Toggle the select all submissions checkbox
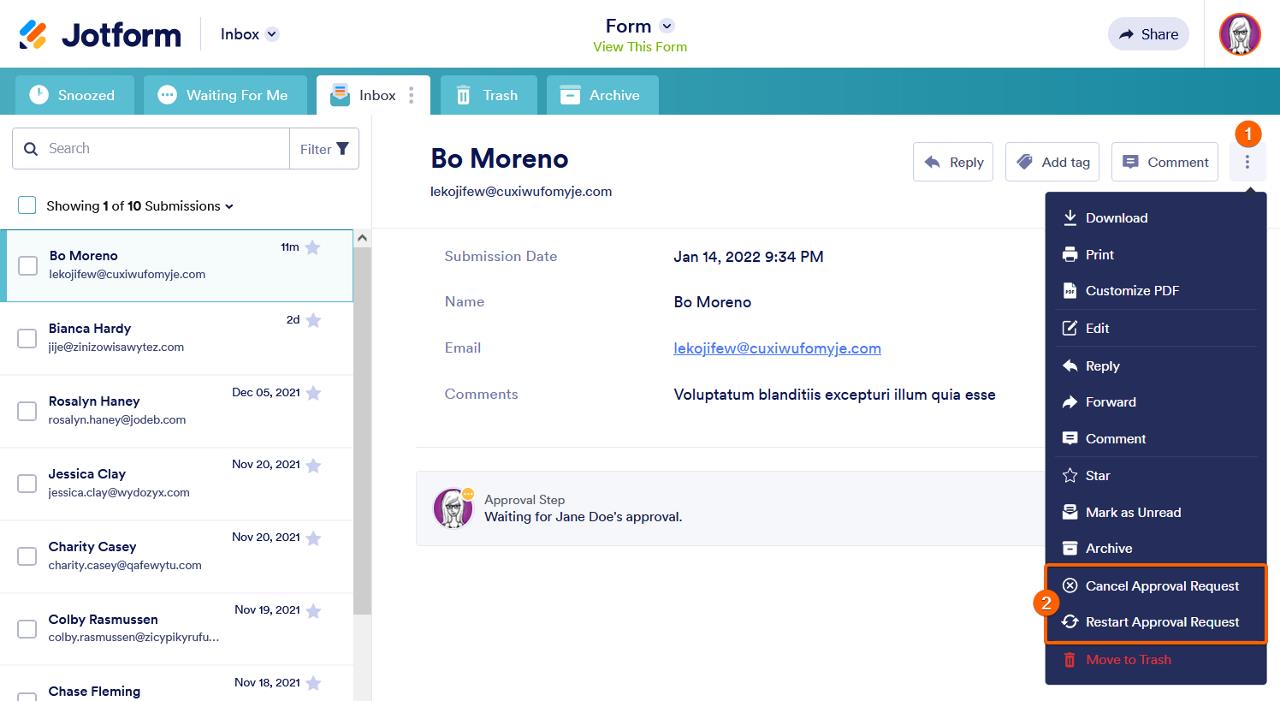1280x701 pixels. point(27,206)
